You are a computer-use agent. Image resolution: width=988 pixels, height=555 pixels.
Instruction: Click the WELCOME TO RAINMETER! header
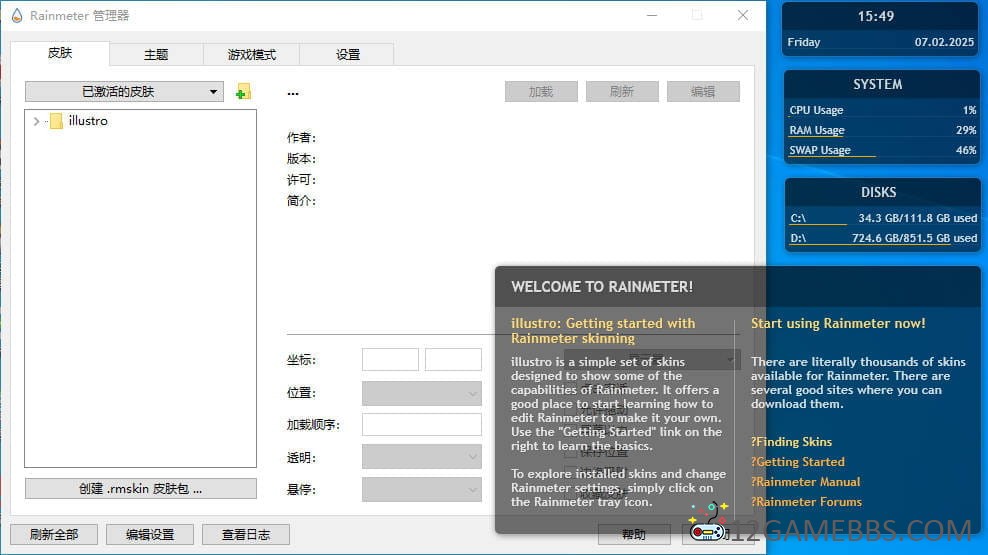[602, 287]
